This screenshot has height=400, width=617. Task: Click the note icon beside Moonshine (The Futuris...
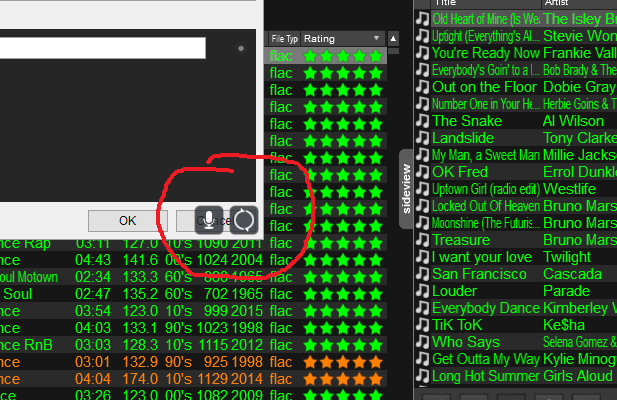(x=423, y=223)
